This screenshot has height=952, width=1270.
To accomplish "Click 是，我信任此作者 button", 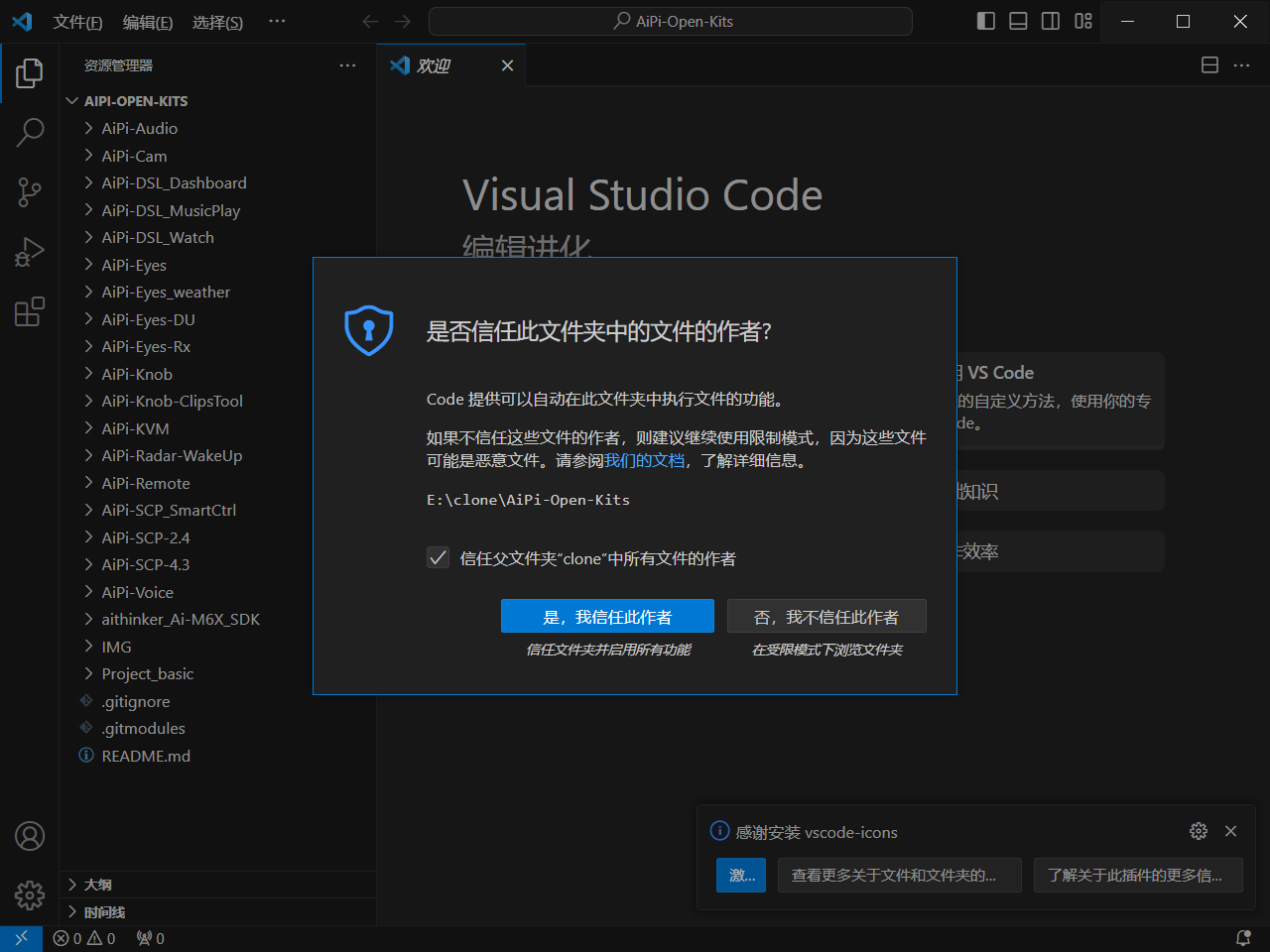I will [607, 617].
